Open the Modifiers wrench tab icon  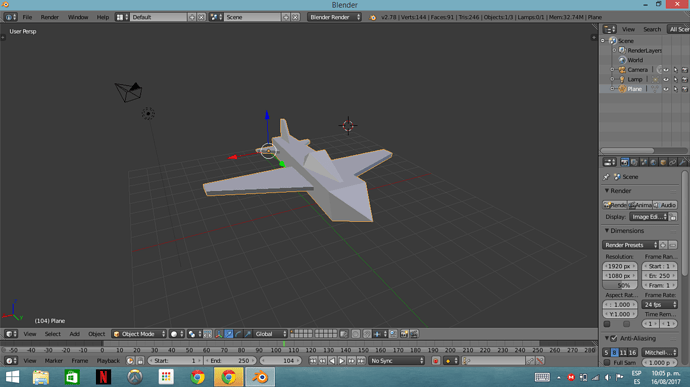click(x=683, y=162)
